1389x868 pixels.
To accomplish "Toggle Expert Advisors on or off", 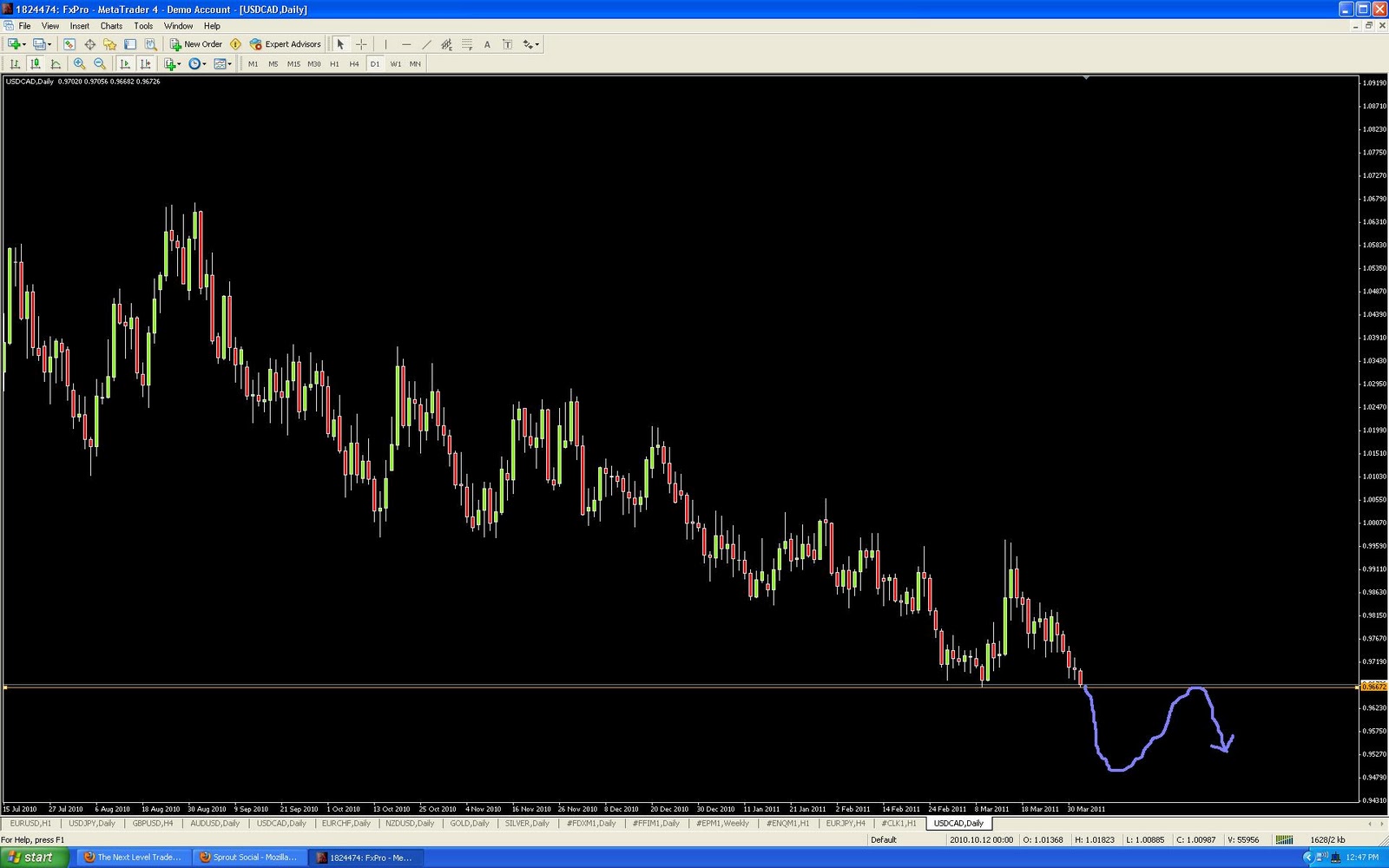I will click(x=286, y=44).
